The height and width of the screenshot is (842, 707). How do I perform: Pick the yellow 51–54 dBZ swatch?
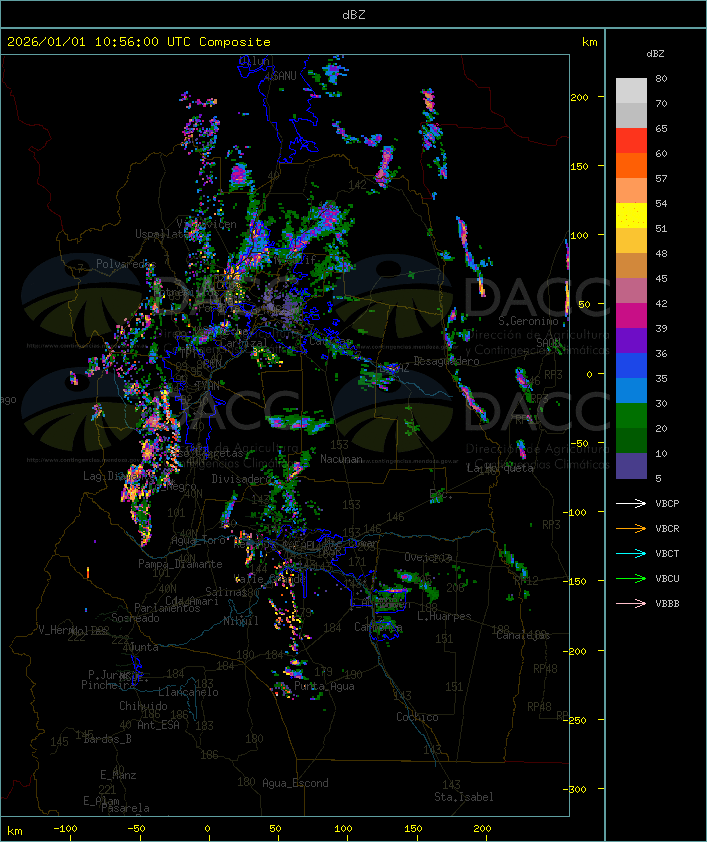[x=631, y=216]
